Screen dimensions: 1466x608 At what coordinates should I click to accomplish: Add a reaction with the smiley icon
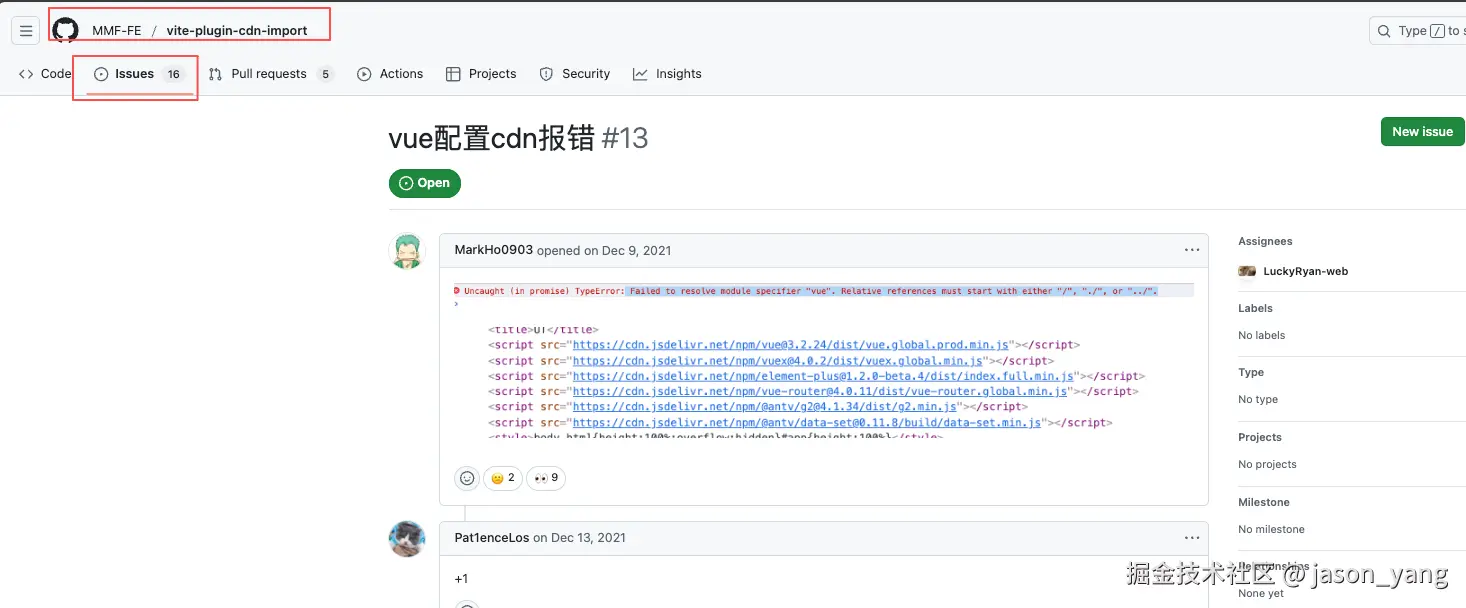point(467,478)
